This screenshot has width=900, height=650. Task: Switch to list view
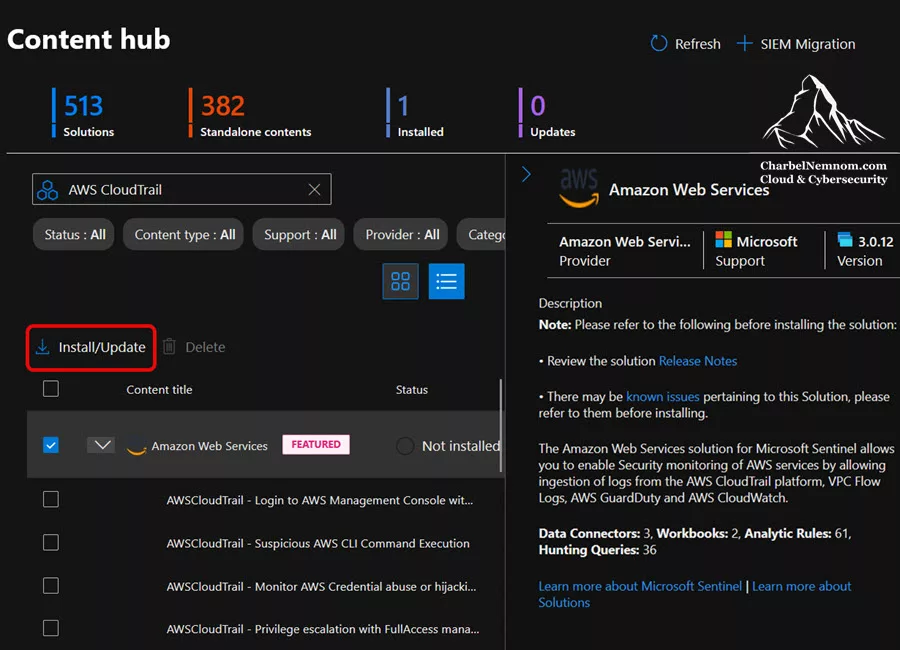click(446, 281)
